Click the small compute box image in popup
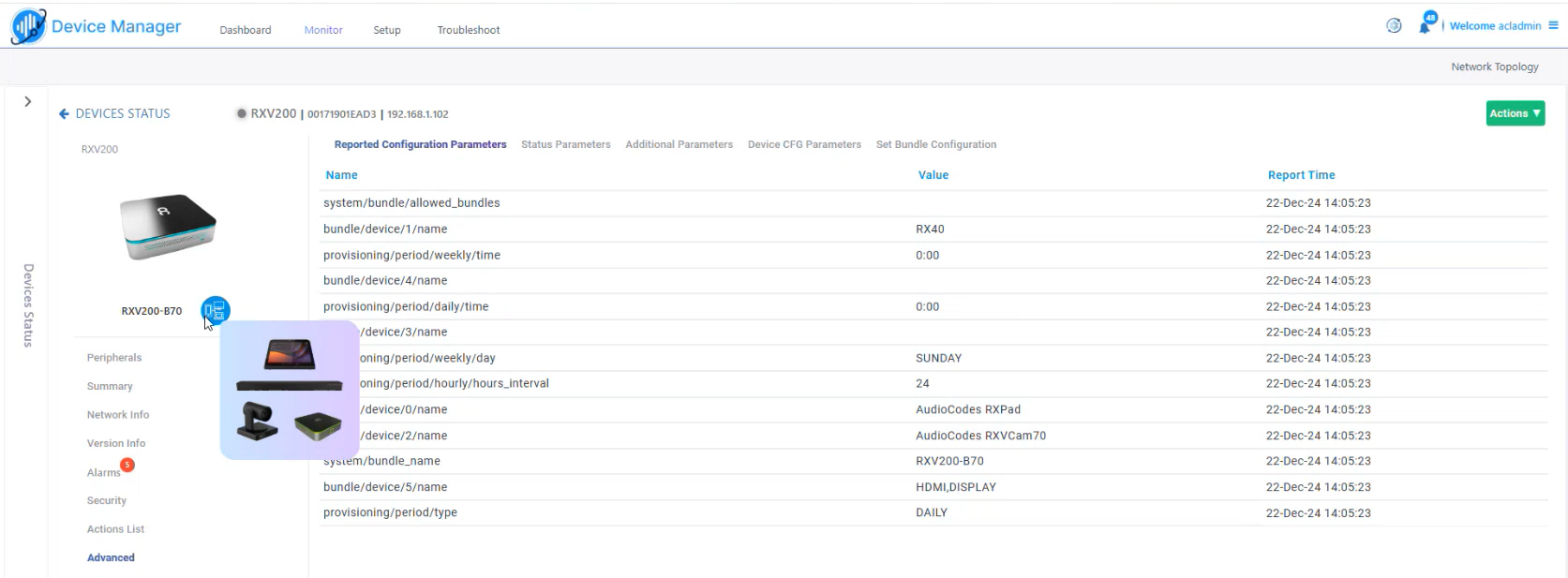Image resolution: width=1568 pixels, height=578 pixels. 318,425
